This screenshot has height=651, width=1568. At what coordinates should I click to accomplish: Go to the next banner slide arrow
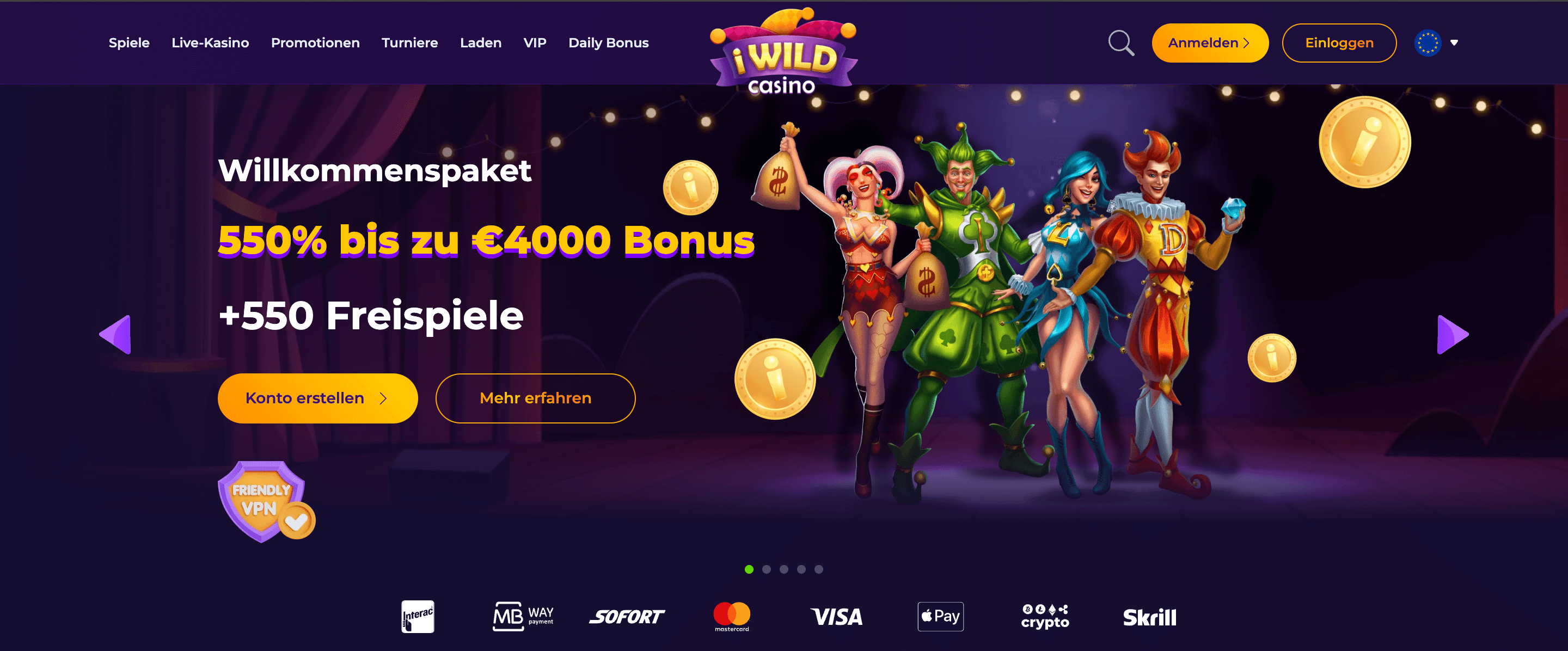point(1453,335)
